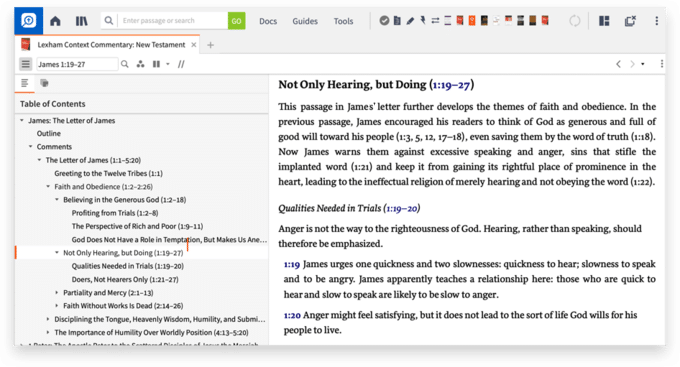Expand Partiality and Mercy (2:1-13)

(x=57, y=292)
